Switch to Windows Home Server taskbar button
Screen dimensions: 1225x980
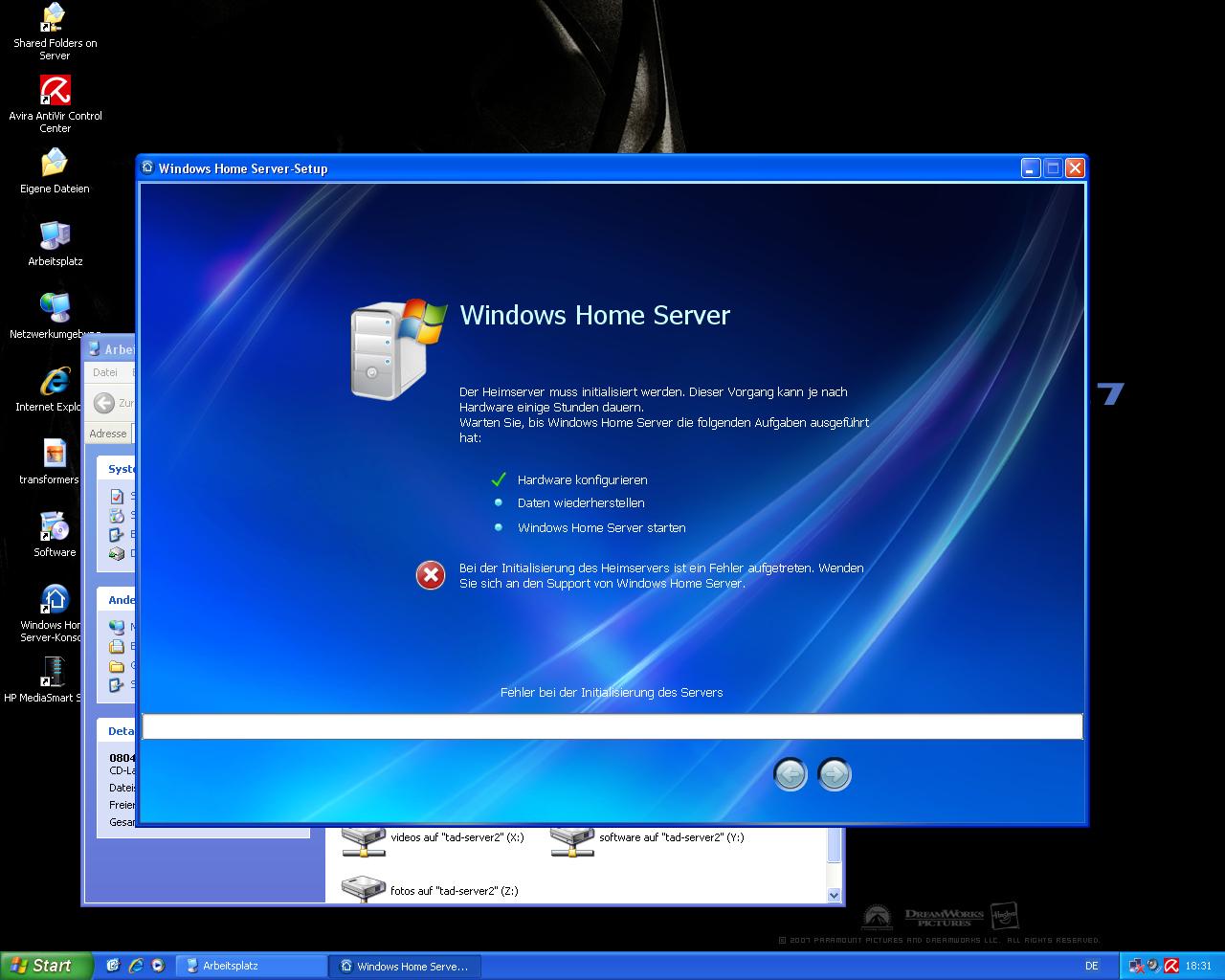tap(407, 967)
